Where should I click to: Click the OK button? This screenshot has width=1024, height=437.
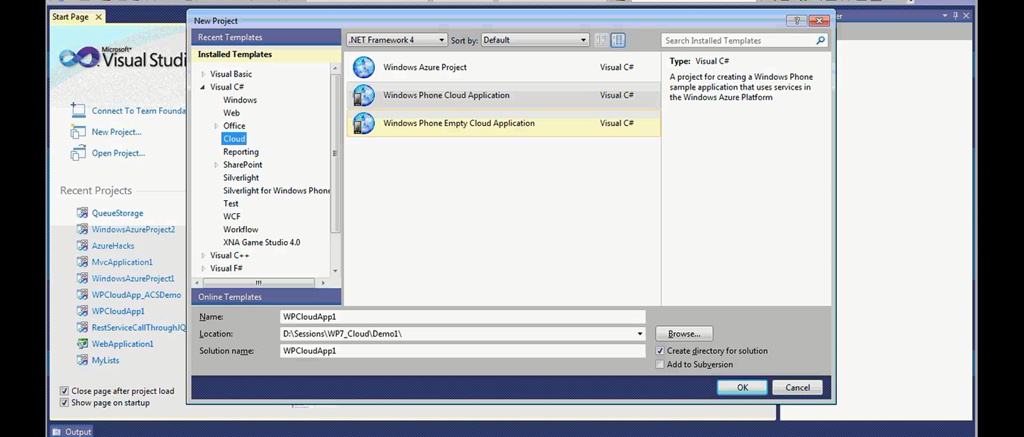[742, 387]
